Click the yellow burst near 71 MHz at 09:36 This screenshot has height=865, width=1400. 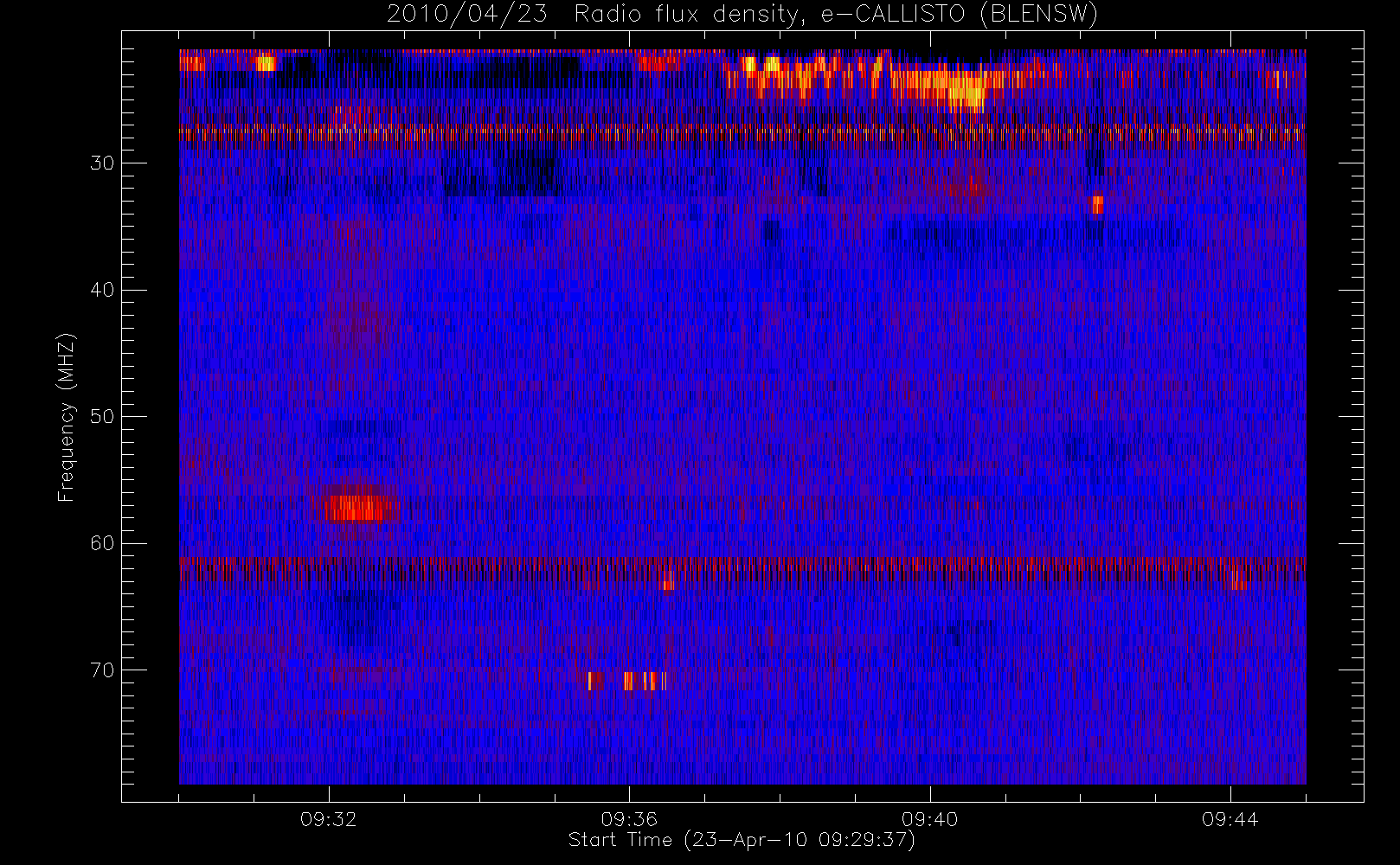[640, 681]
